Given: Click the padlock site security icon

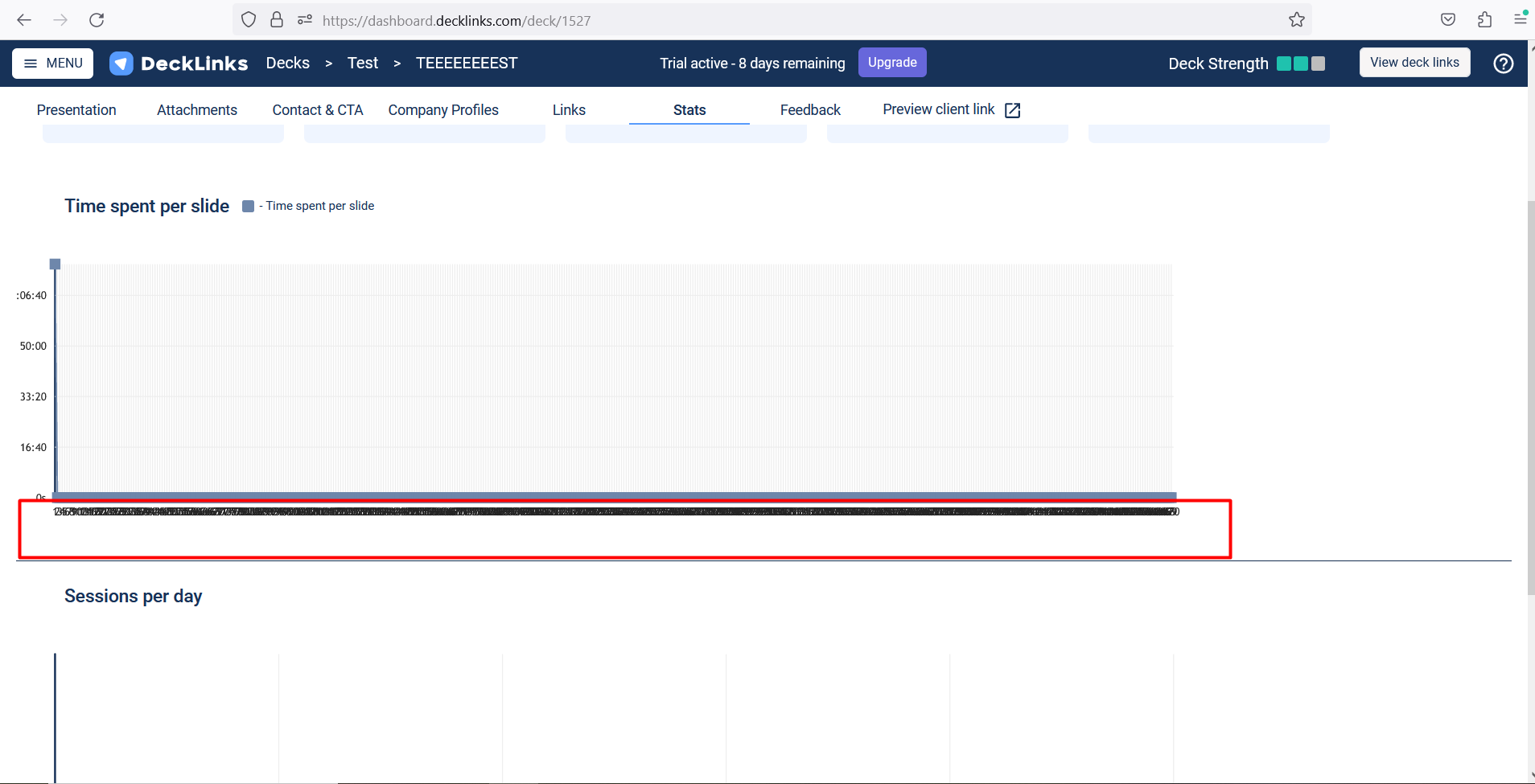Looking at the screenshot, I should pos(277,20).
